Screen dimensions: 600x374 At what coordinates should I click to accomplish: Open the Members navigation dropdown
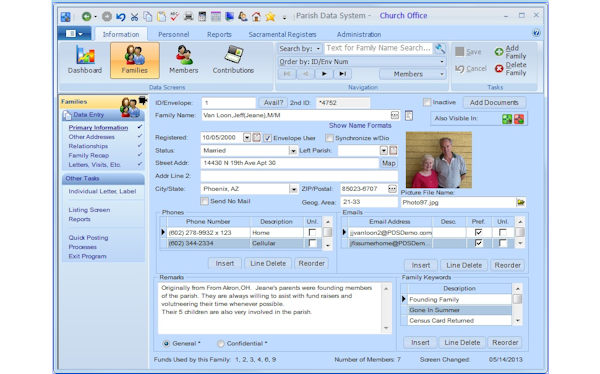tap(413, 74)
